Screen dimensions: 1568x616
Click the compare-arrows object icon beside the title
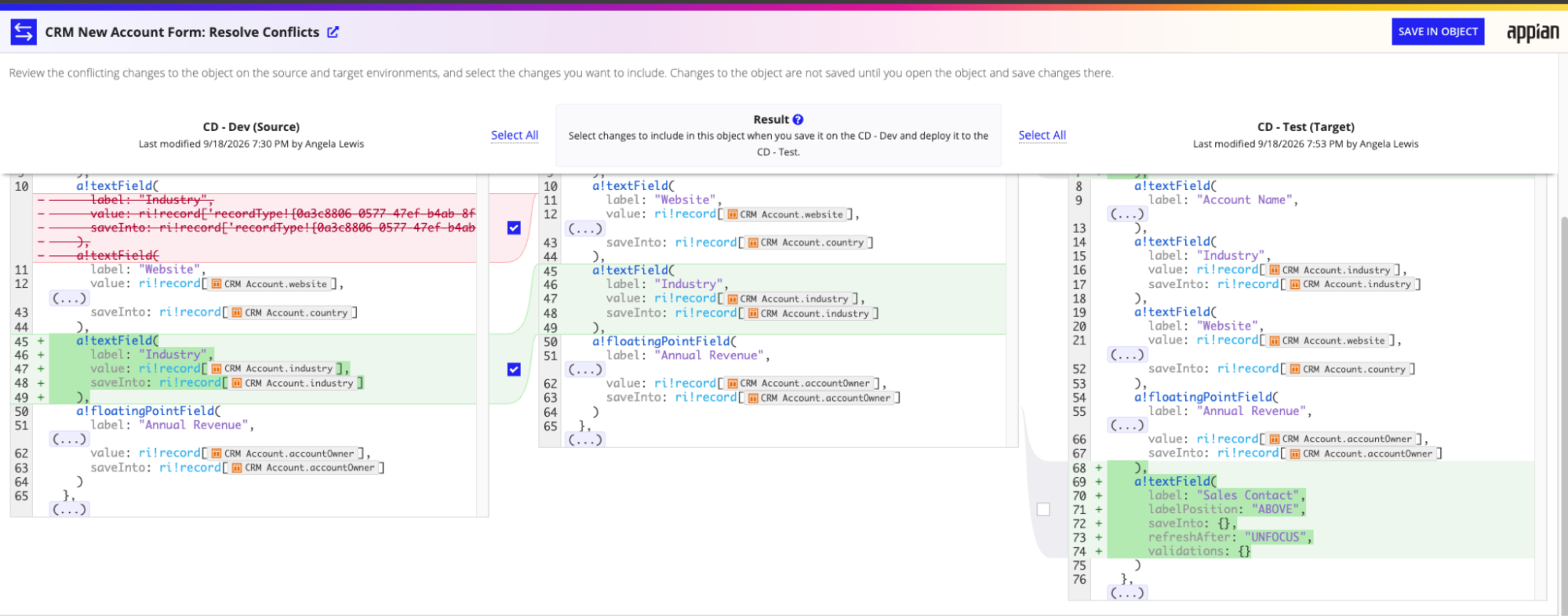[x=24, y=32]
